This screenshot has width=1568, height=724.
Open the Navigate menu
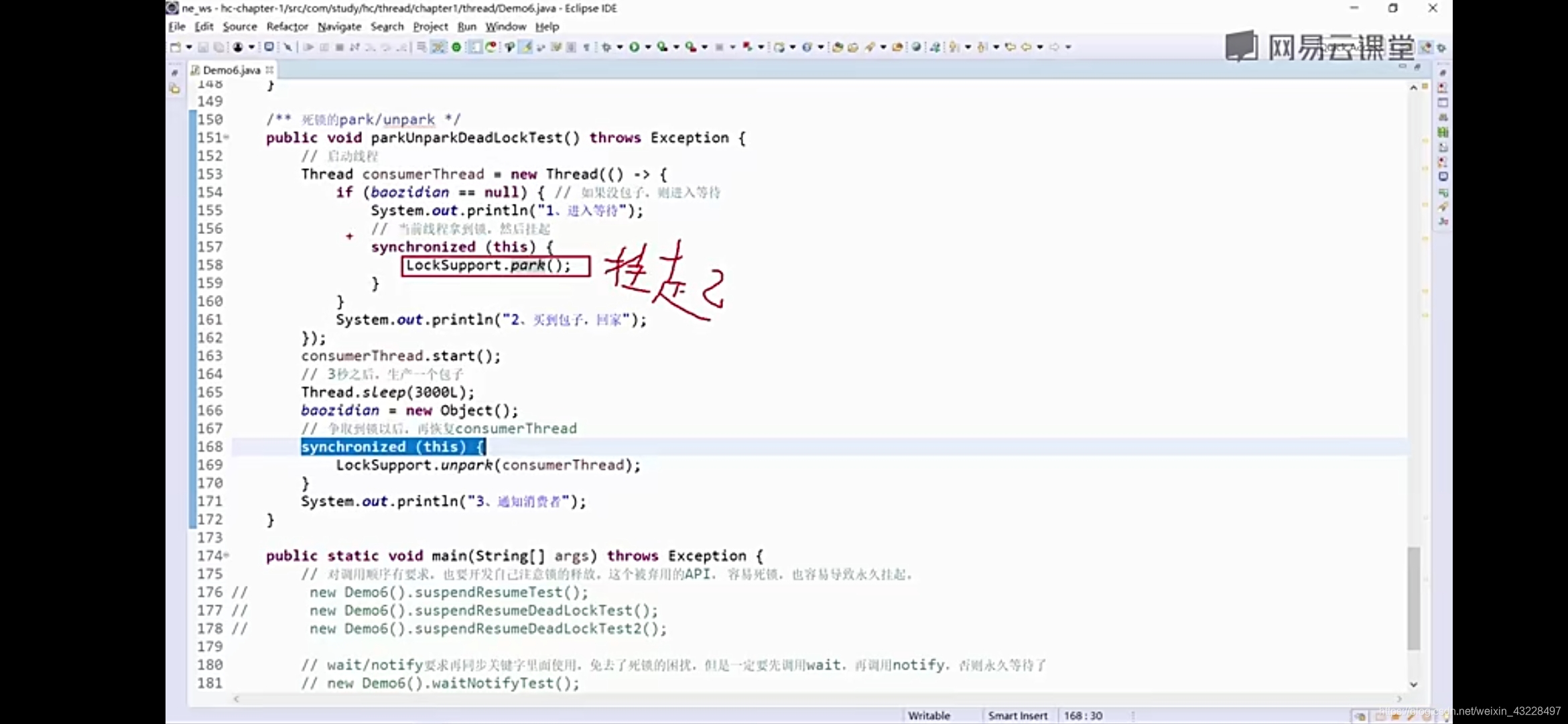(339, 27)
